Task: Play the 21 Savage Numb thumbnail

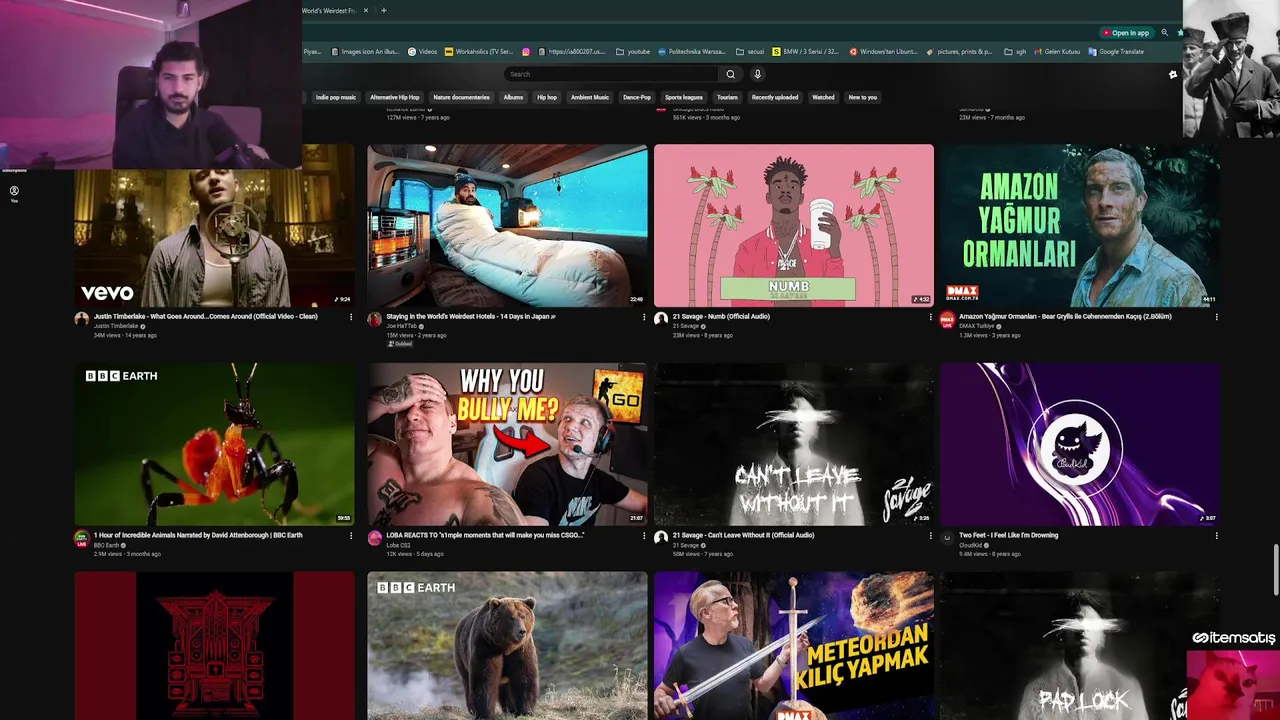Action: (x=794, y=226)
